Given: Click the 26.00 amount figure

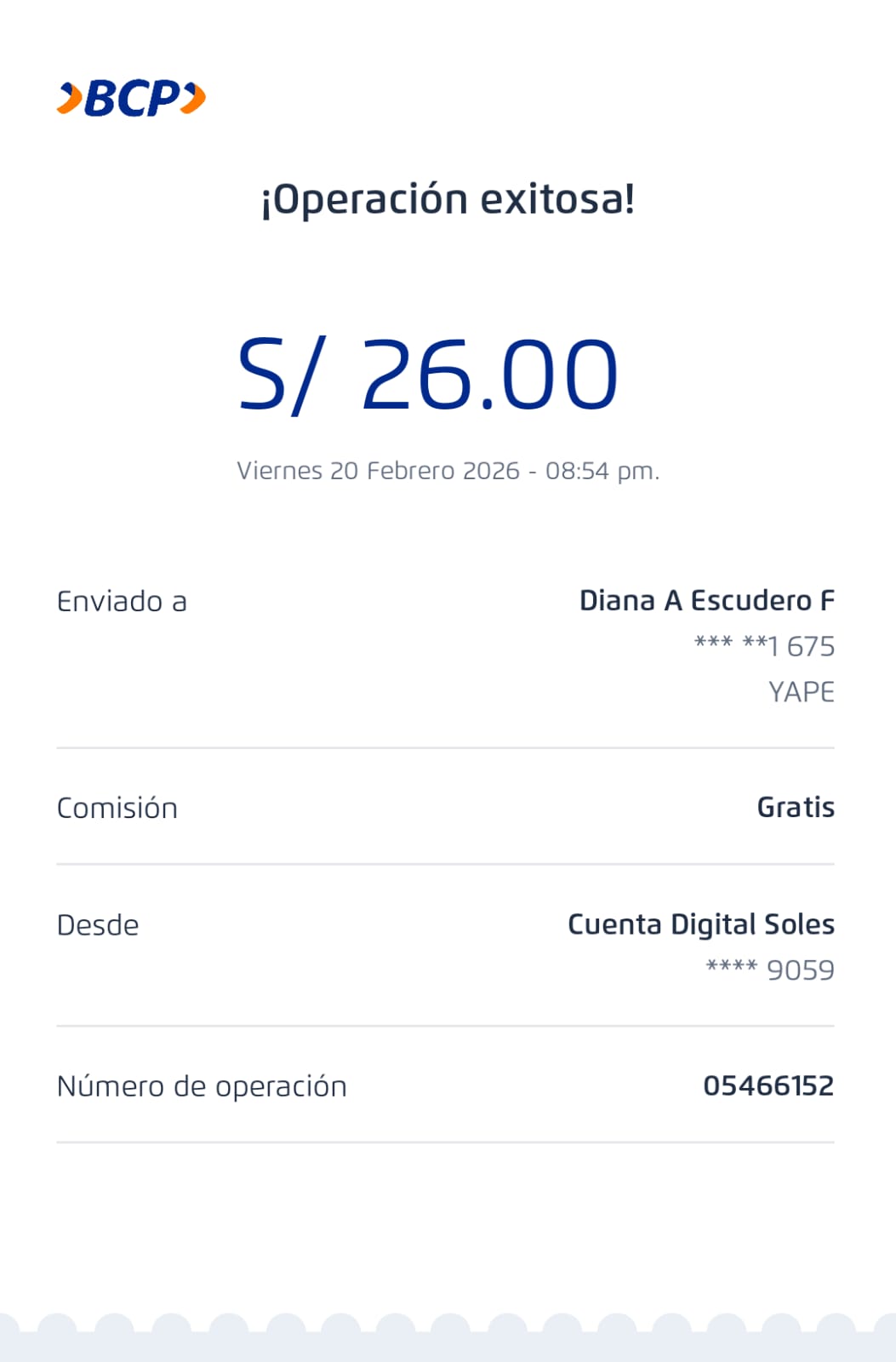Looking at the screenshot, I should click(x=489, y=375).
